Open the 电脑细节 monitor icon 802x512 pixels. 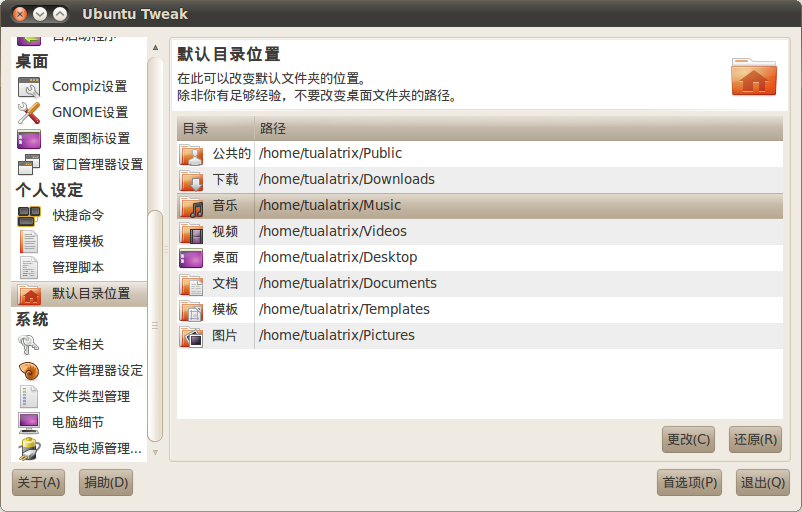(x=29, y=423)
